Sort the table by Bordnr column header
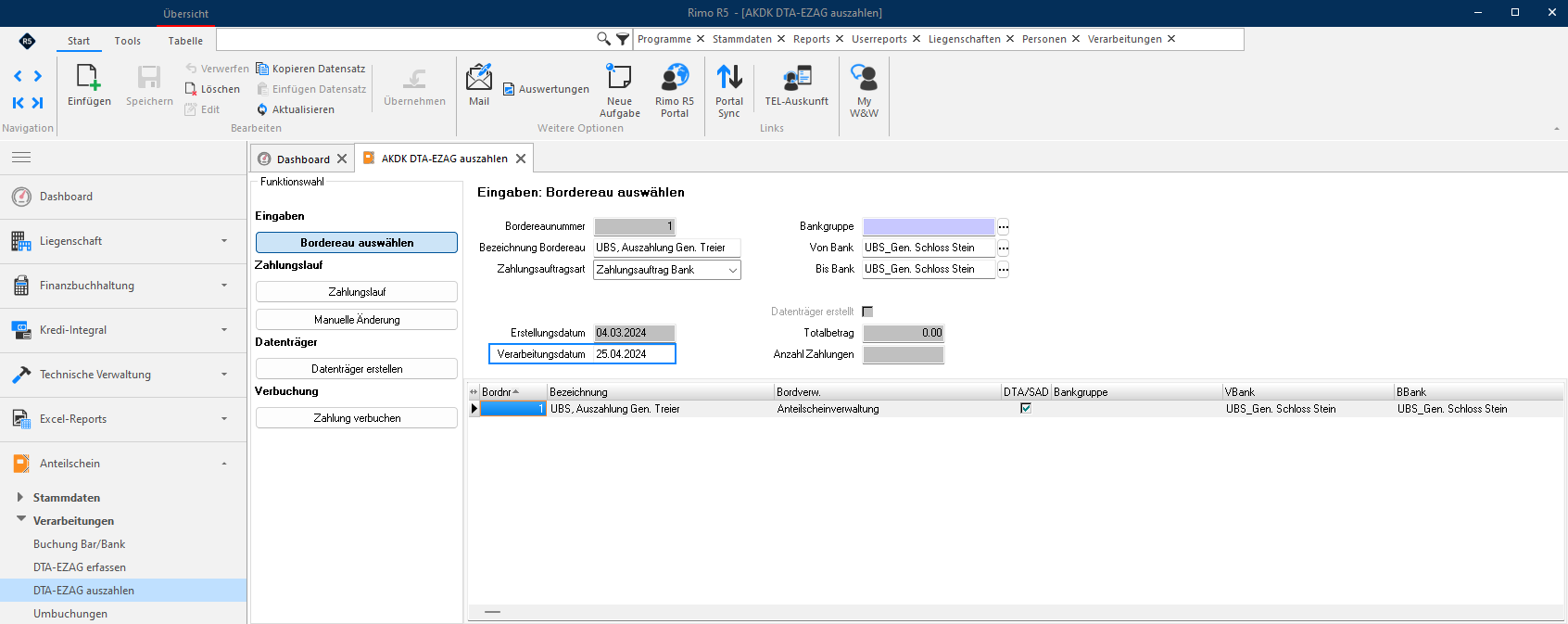Image resolution: width=1568 pixels, height=624 pixels. click(x=513, y=392)
